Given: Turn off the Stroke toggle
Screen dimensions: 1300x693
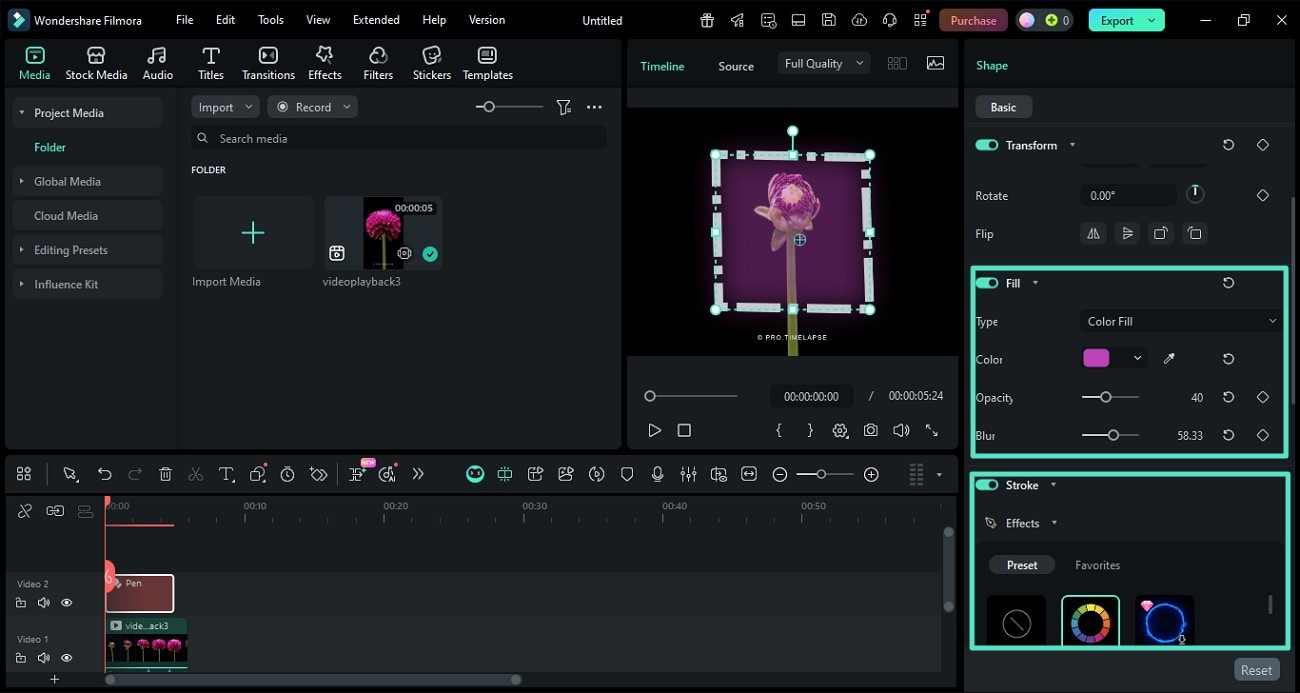Looking at the screenshot, I should 987,485.
